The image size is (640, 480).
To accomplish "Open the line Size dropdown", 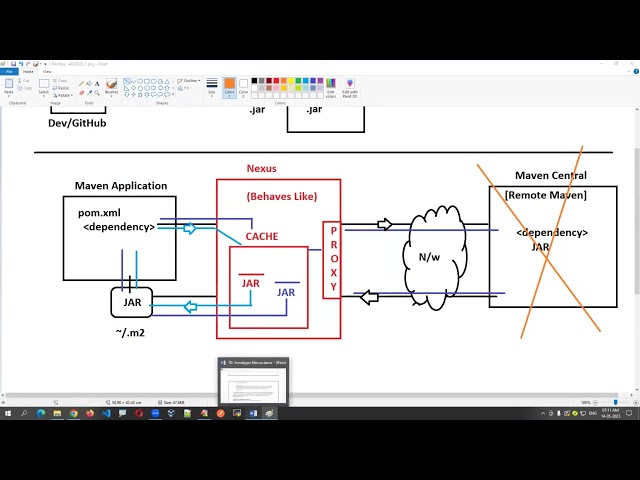I will [x=211, y=87].
